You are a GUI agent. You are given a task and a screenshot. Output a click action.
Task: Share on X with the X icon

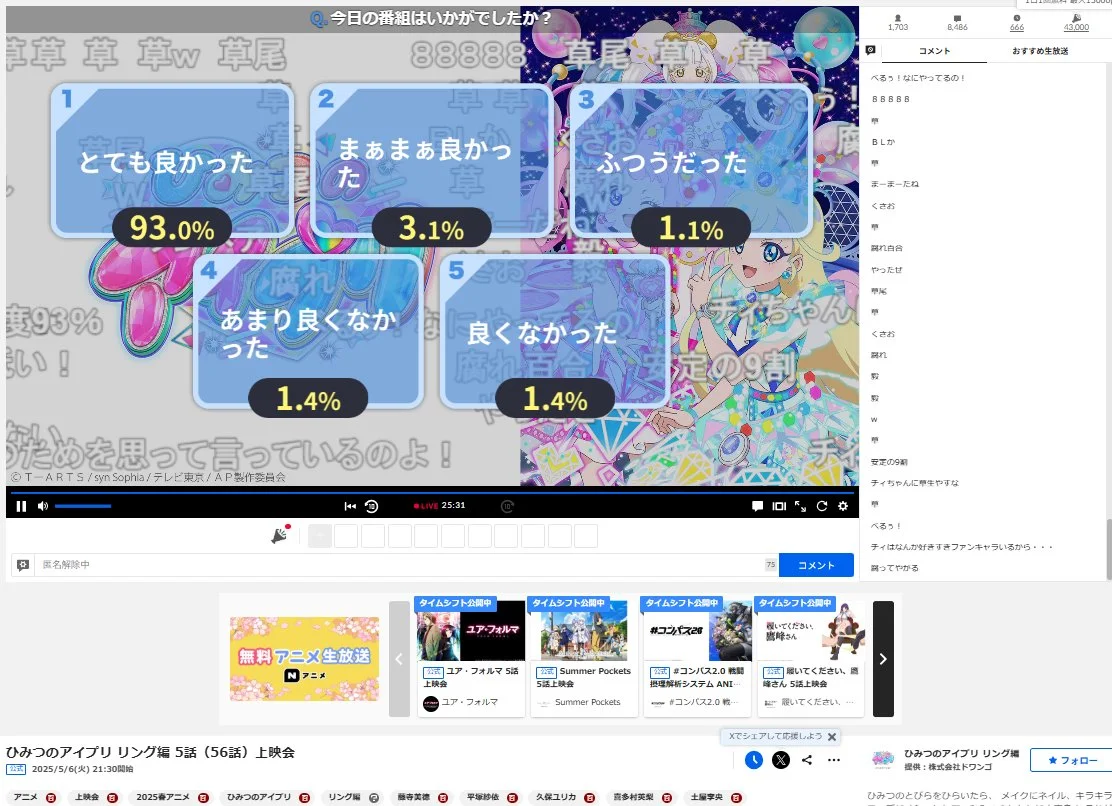coord(781,760)
